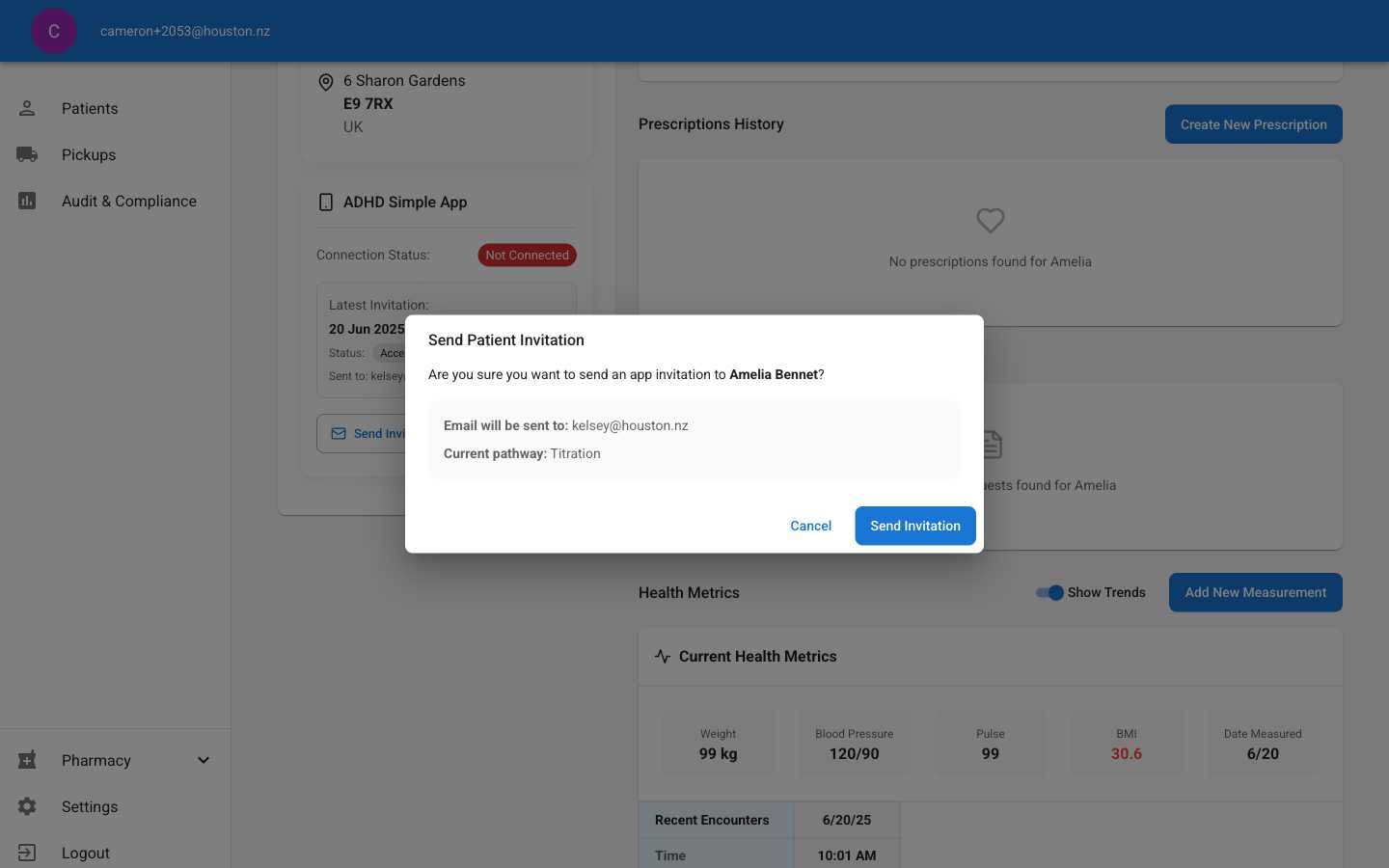The image size is (1389, 868).
Task: Click the Settings gear icon
Action: coord(27,806)
